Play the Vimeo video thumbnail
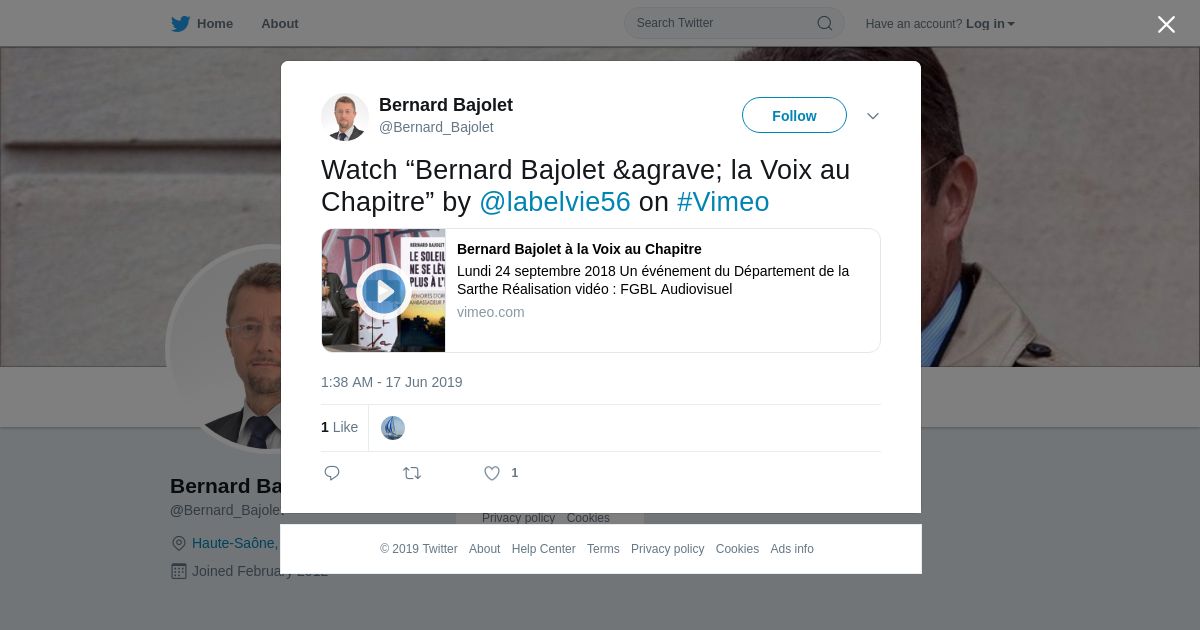 point(383,291)
